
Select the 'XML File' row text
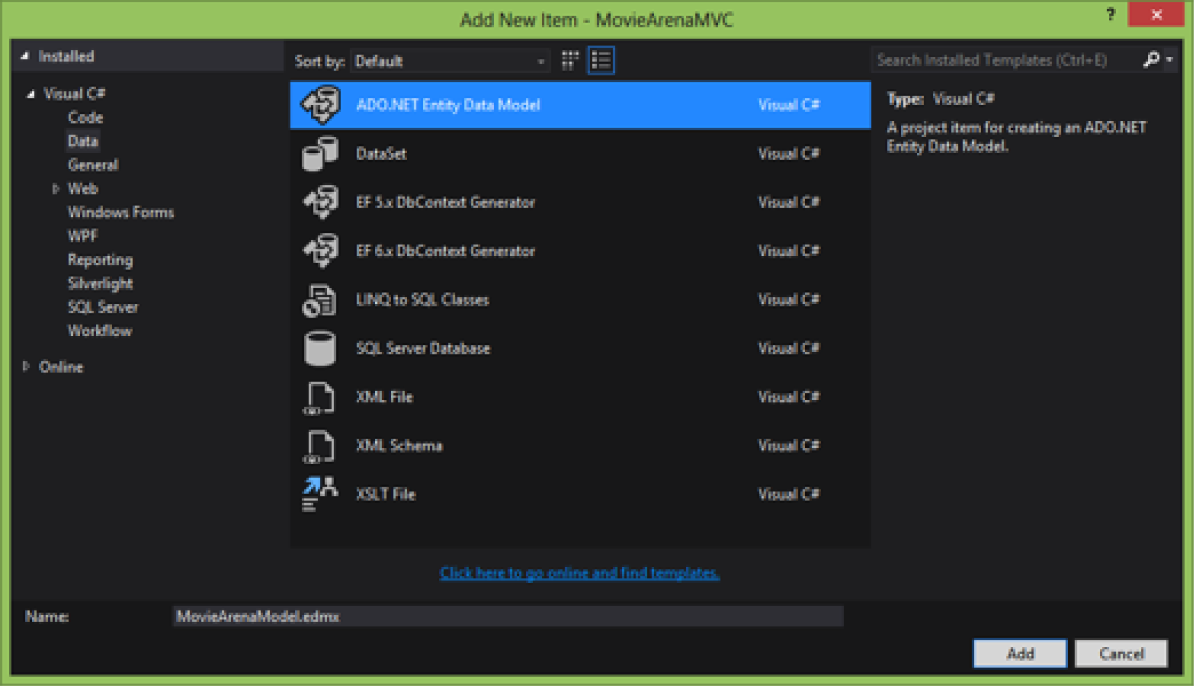point(384,397)
